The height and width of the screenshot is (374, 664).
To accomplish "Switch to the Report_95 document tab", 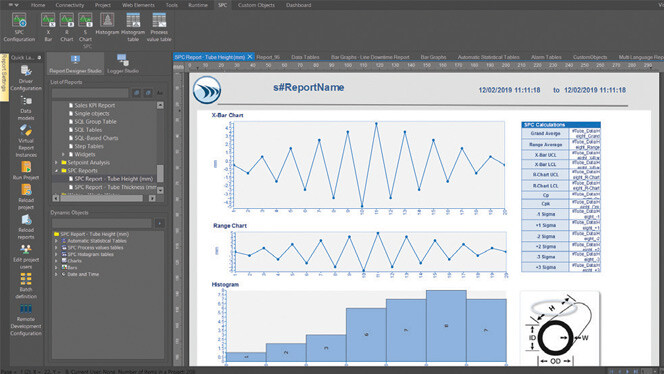I will click(x=268, y=57).
